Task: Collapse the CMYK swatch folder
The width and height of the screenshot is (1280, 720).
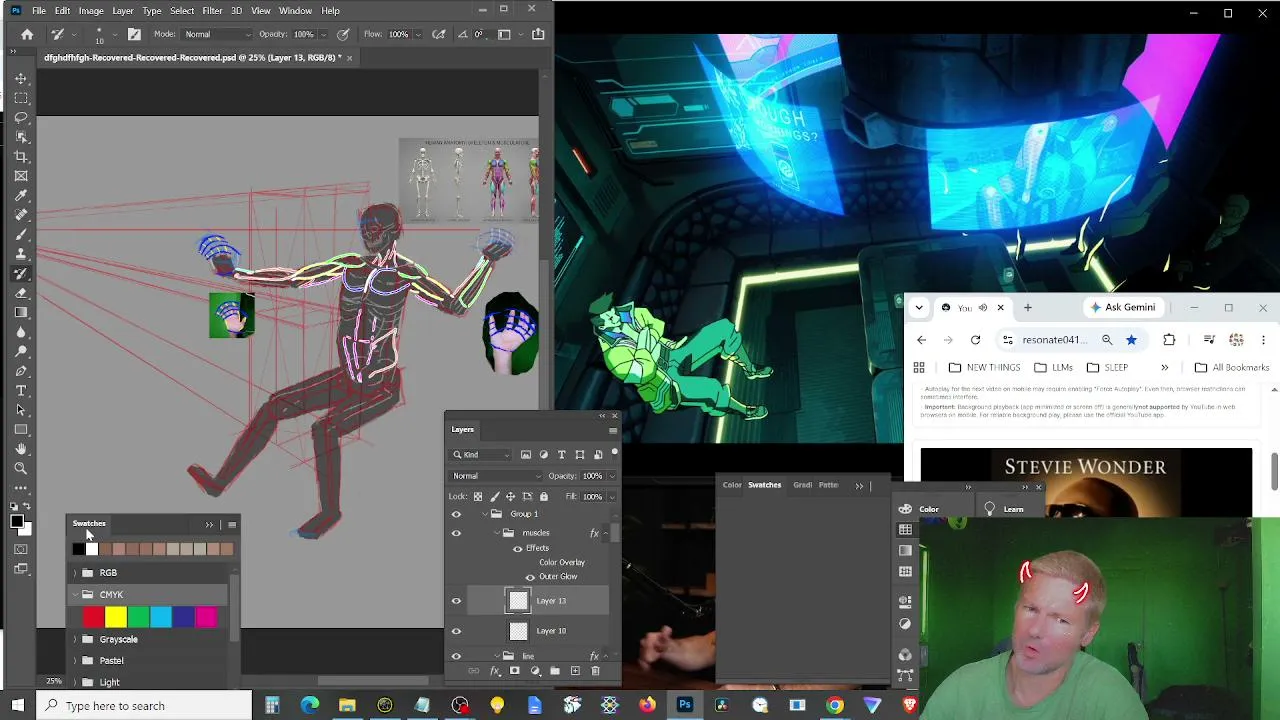Action: (75, 595)
